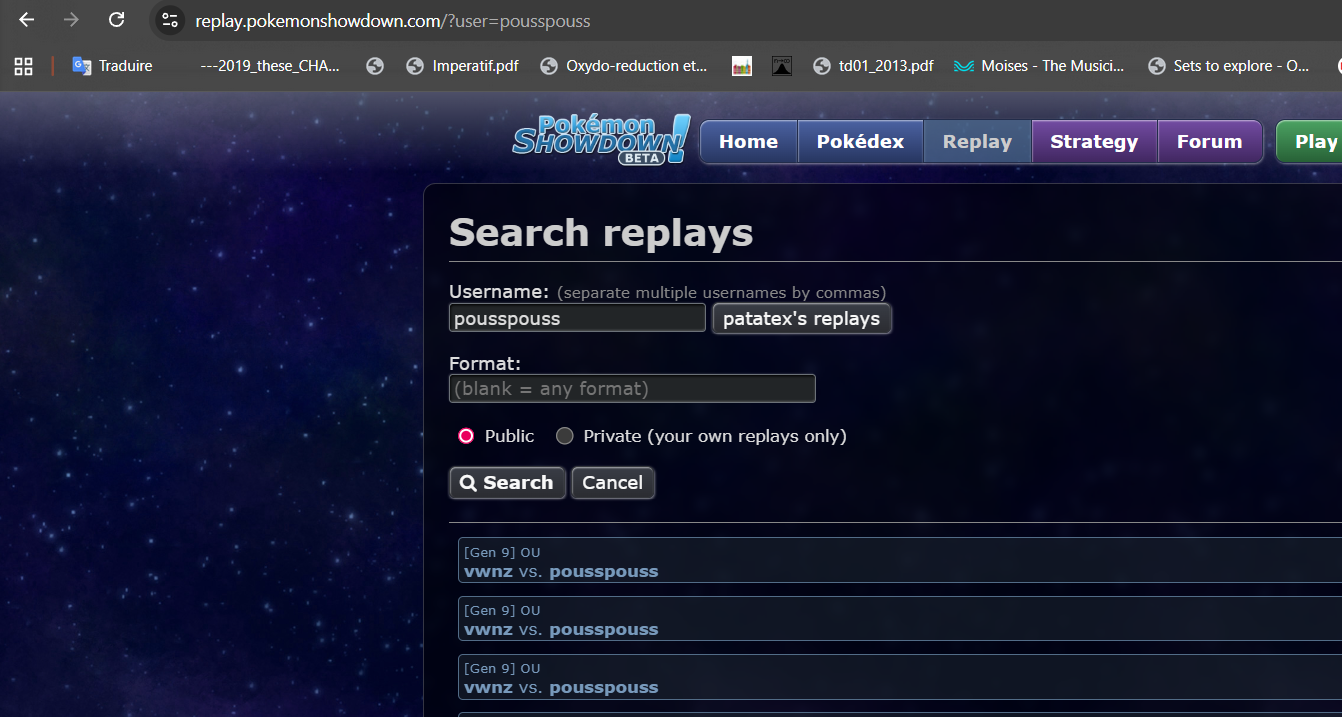The height and width of the screenshot is (717, 1342).
Task: Click the Pokémon Showdown logo
Action: pos(600,141)
